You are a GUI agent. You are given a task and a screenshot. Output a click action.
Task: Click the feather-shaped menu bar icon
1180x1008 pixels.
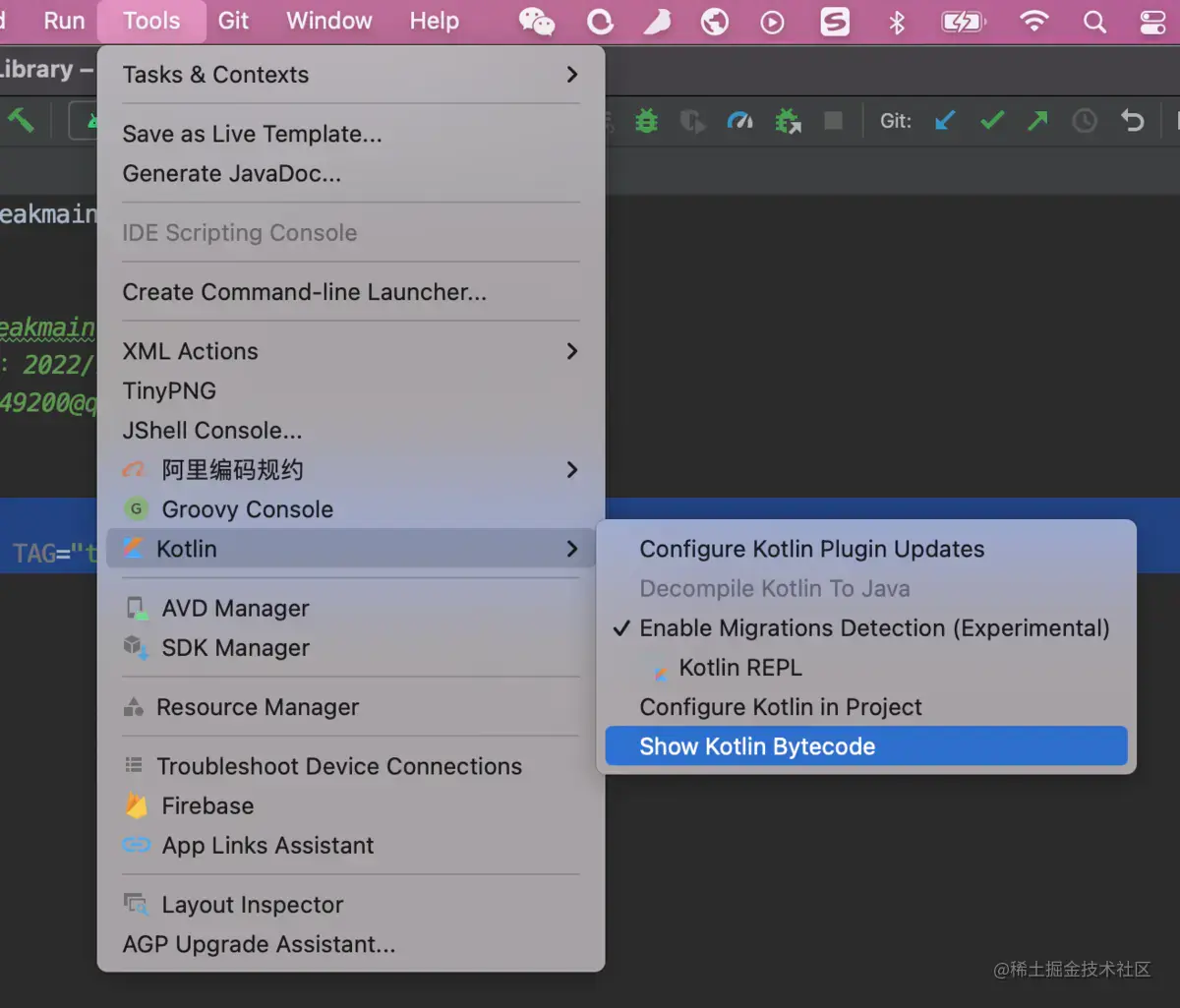(x=657, y=21)
